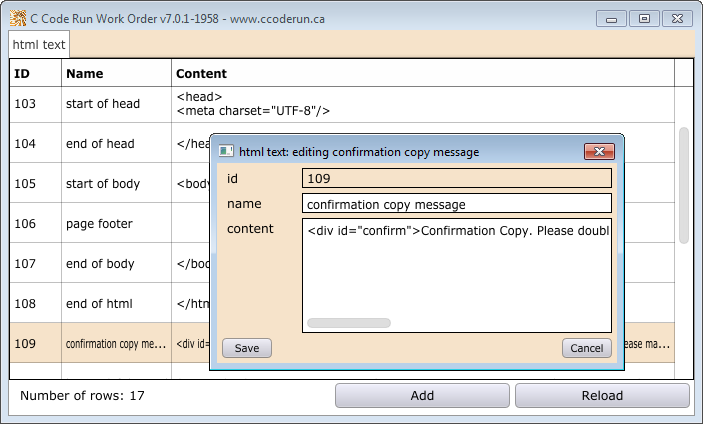Viewport: 703px width, 424px height.
Task: Cancel editing the html text entry
Action: pos(587,348)
